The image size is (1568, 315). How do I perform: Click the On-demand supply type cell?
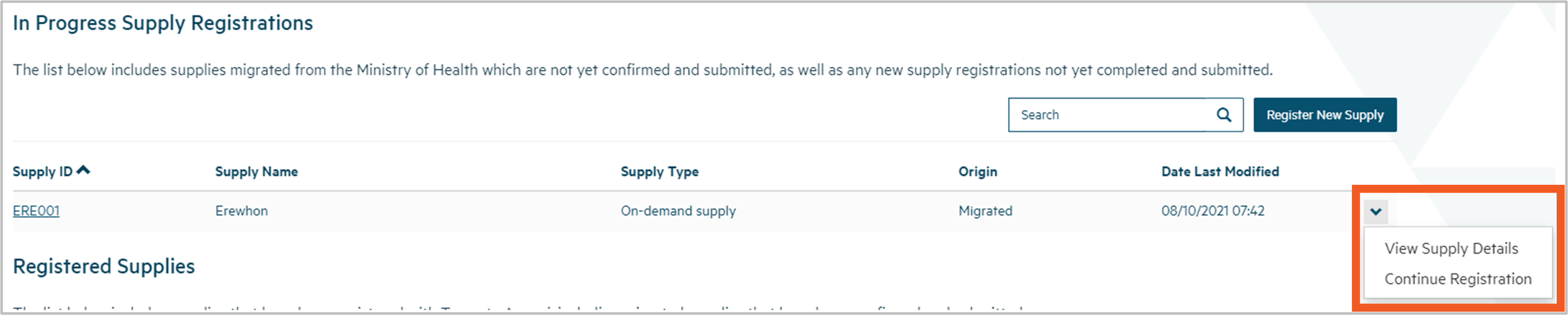[678, 211]
